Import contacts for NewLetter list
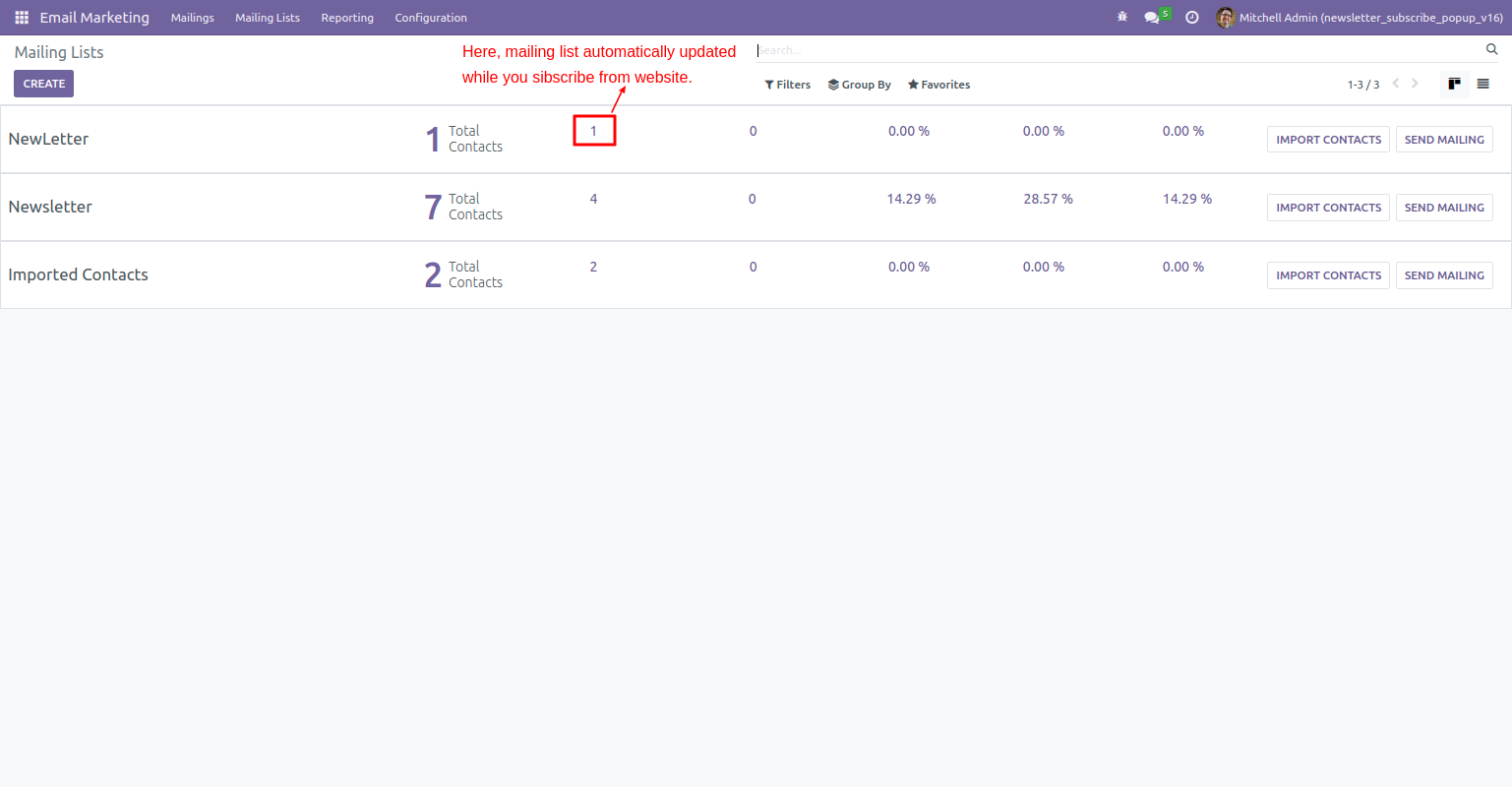This screenshot has width=1512, height=787. (1328, 140)
